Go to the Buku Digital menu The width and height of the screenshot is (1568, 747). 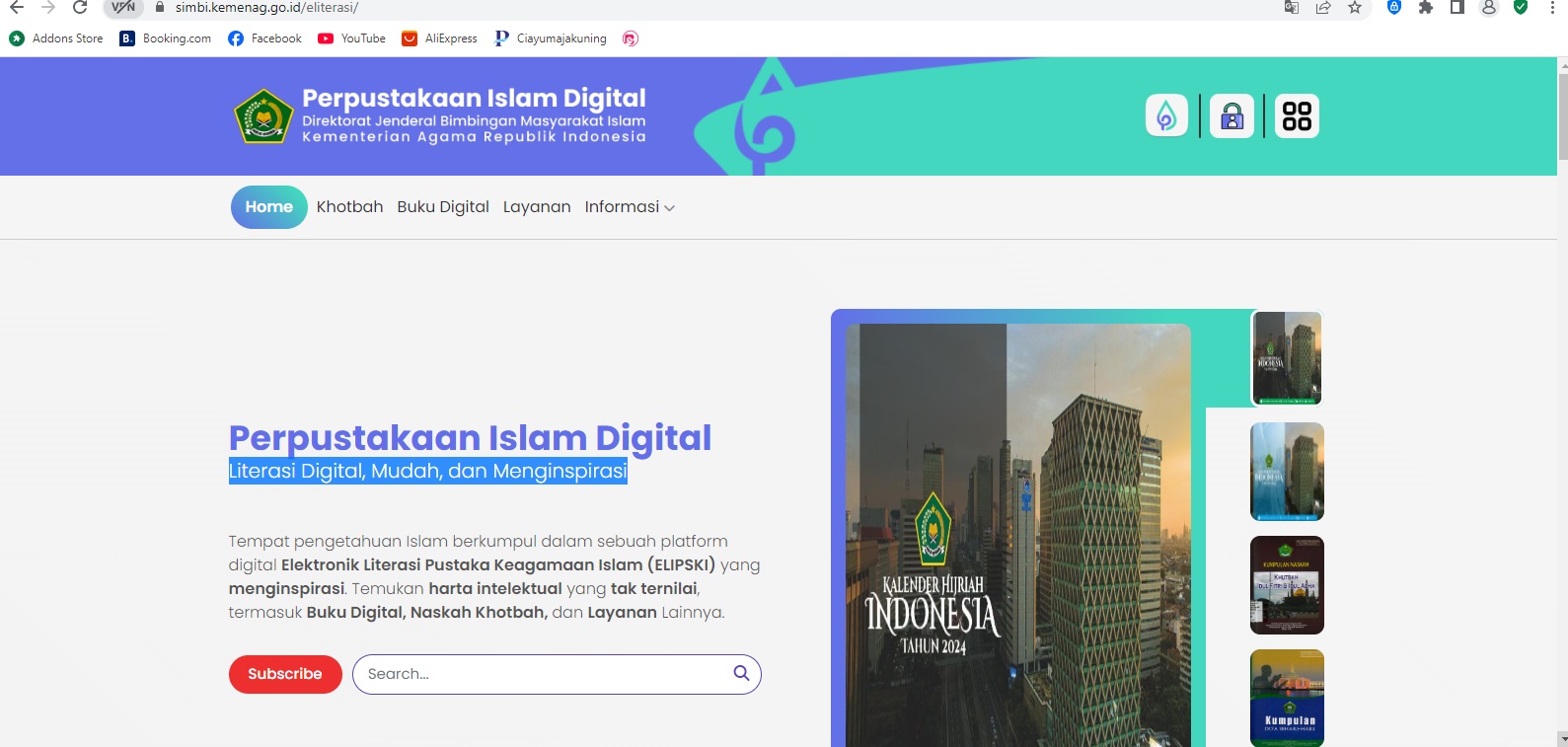tap(443, 207)
